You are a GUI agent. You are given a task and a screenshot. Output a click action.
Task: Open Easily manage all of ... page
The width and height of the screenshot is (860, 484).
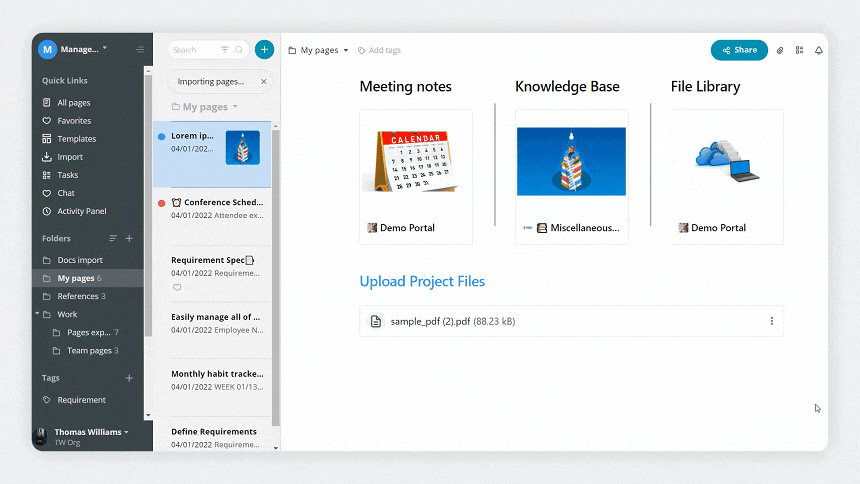pyautogui.click(x=212, y=330)
